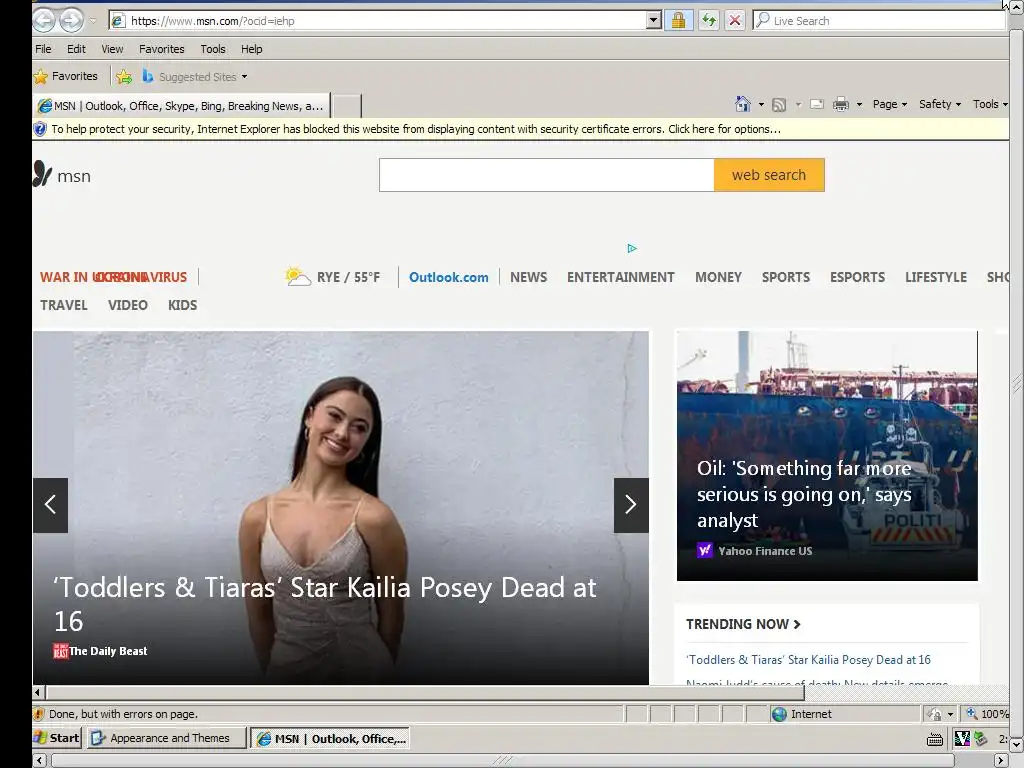Open the recent pages dropdown arrow

point(93,21)
